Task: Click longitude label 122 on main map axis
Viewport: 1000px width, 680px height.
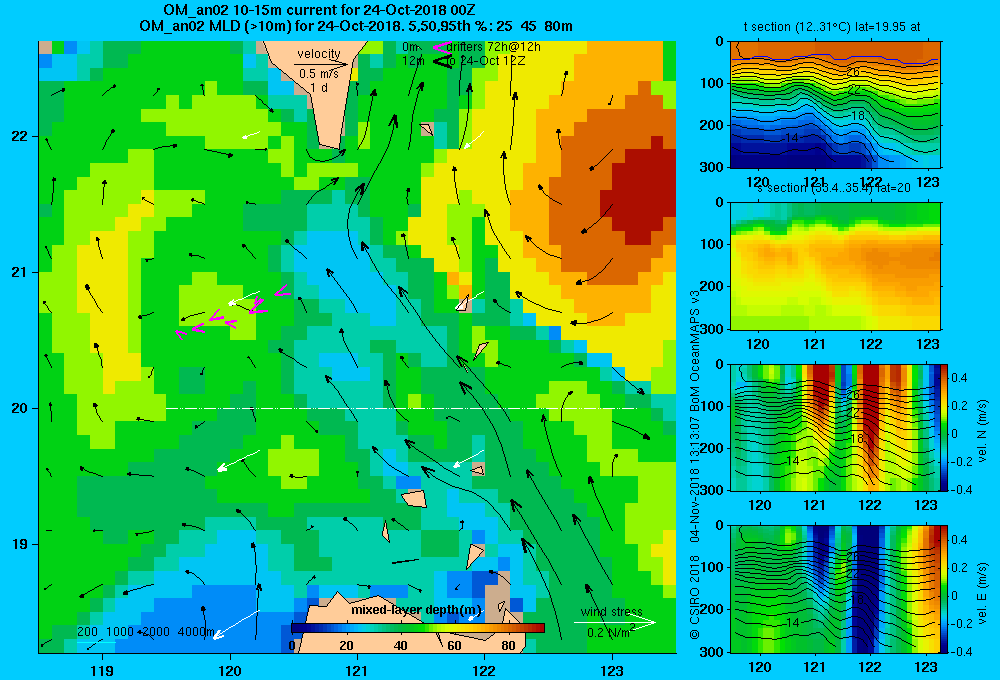Action: pyautogui.click(x=484, y=670)
